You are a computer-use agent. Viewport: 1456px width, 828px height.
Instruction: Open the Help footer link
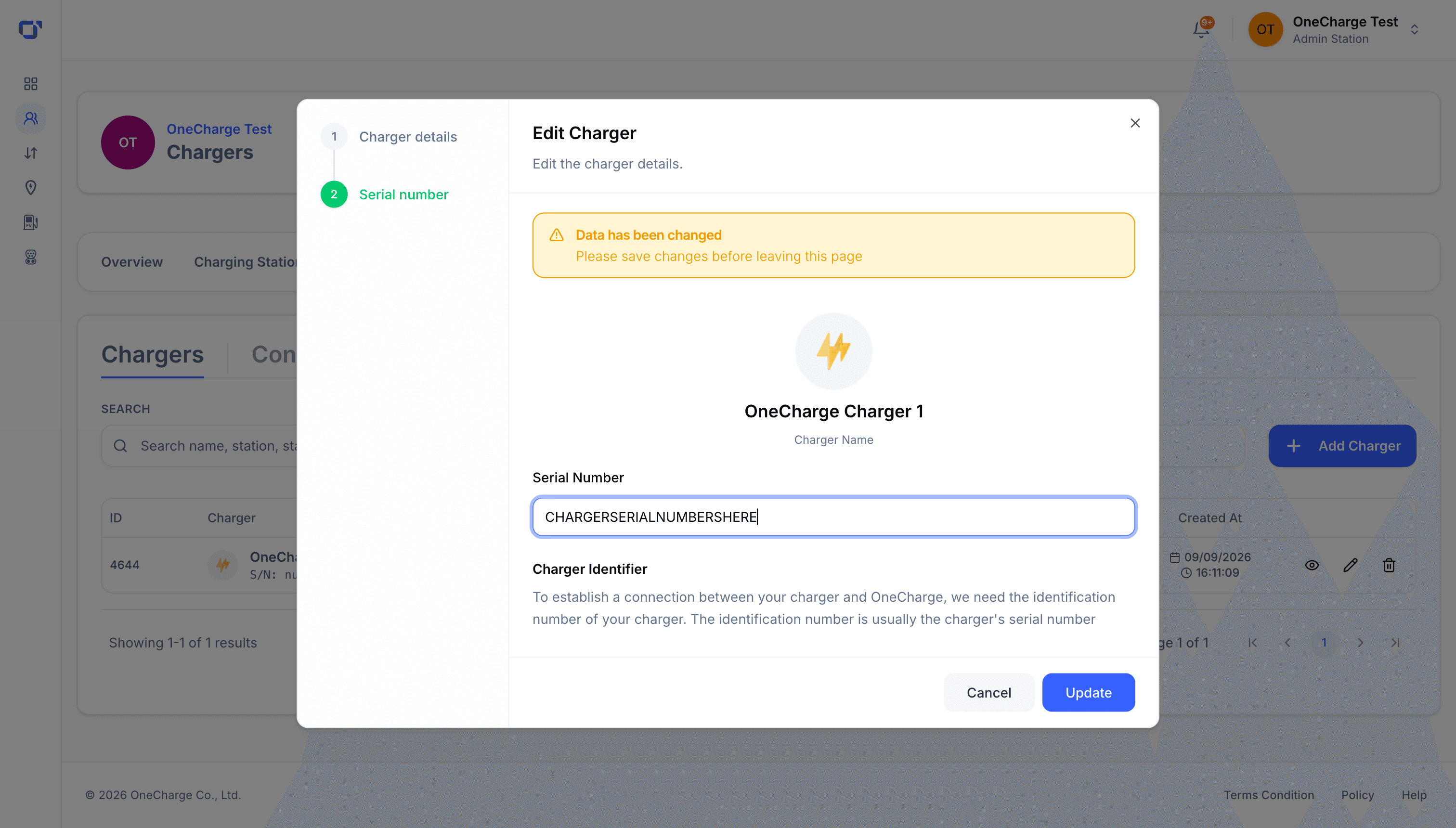click(1414, 795)
